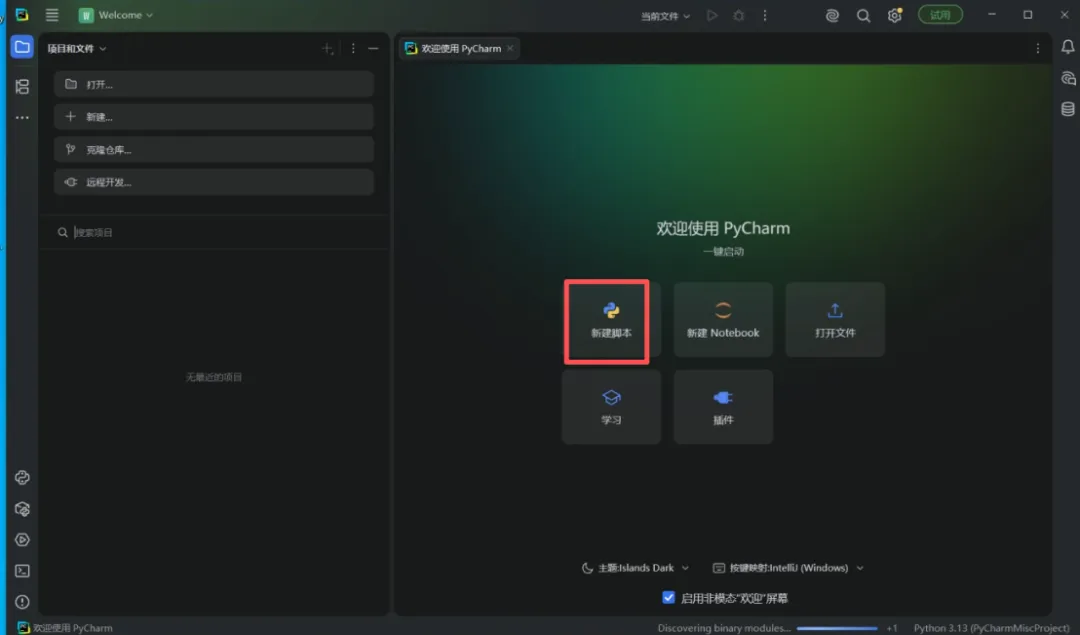Click the 新建... button
Viewport: 1080px width, 635px height.
coord(214,116)
